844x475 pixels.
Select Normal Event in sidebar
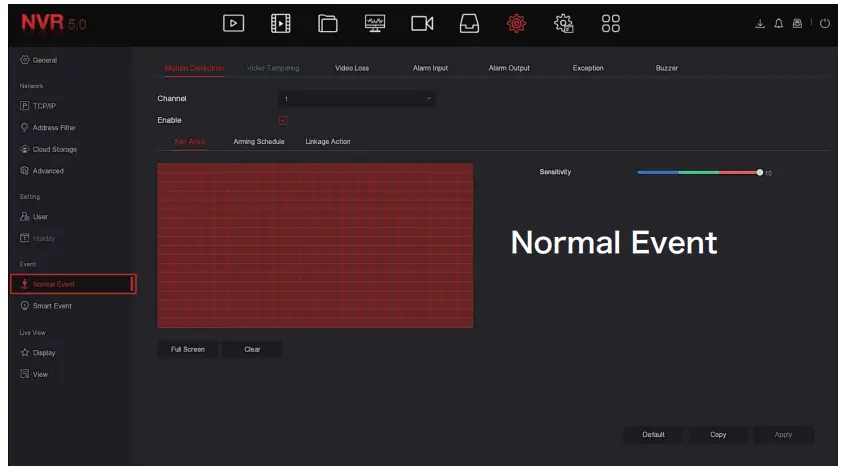click(73, 284)
